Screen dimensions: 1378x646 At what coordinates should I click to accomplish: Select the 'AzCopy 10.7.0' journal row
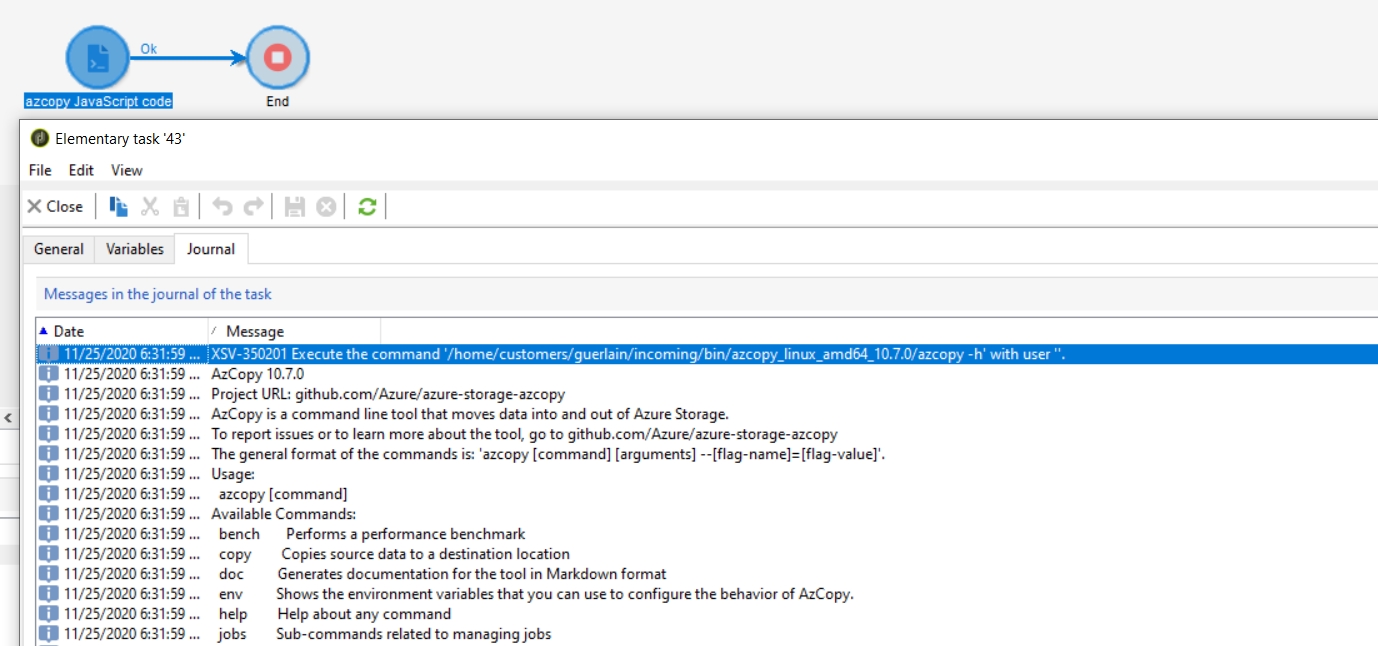258,374
